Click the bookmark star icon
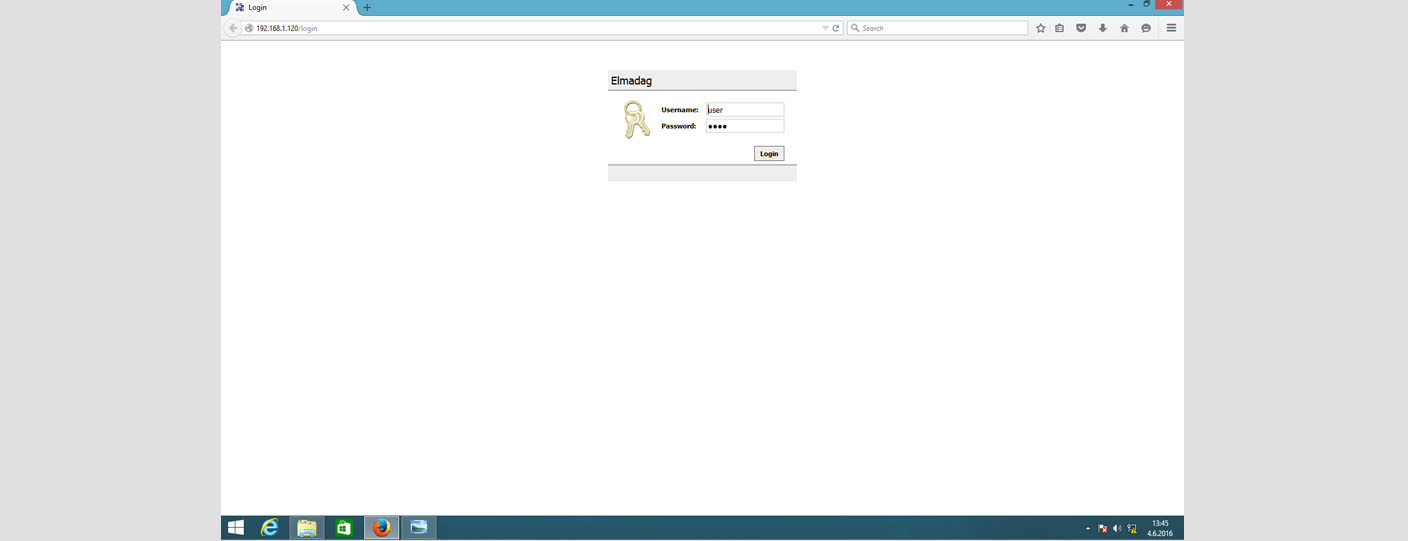The image size is (1408, 541). coord(1041,28)
